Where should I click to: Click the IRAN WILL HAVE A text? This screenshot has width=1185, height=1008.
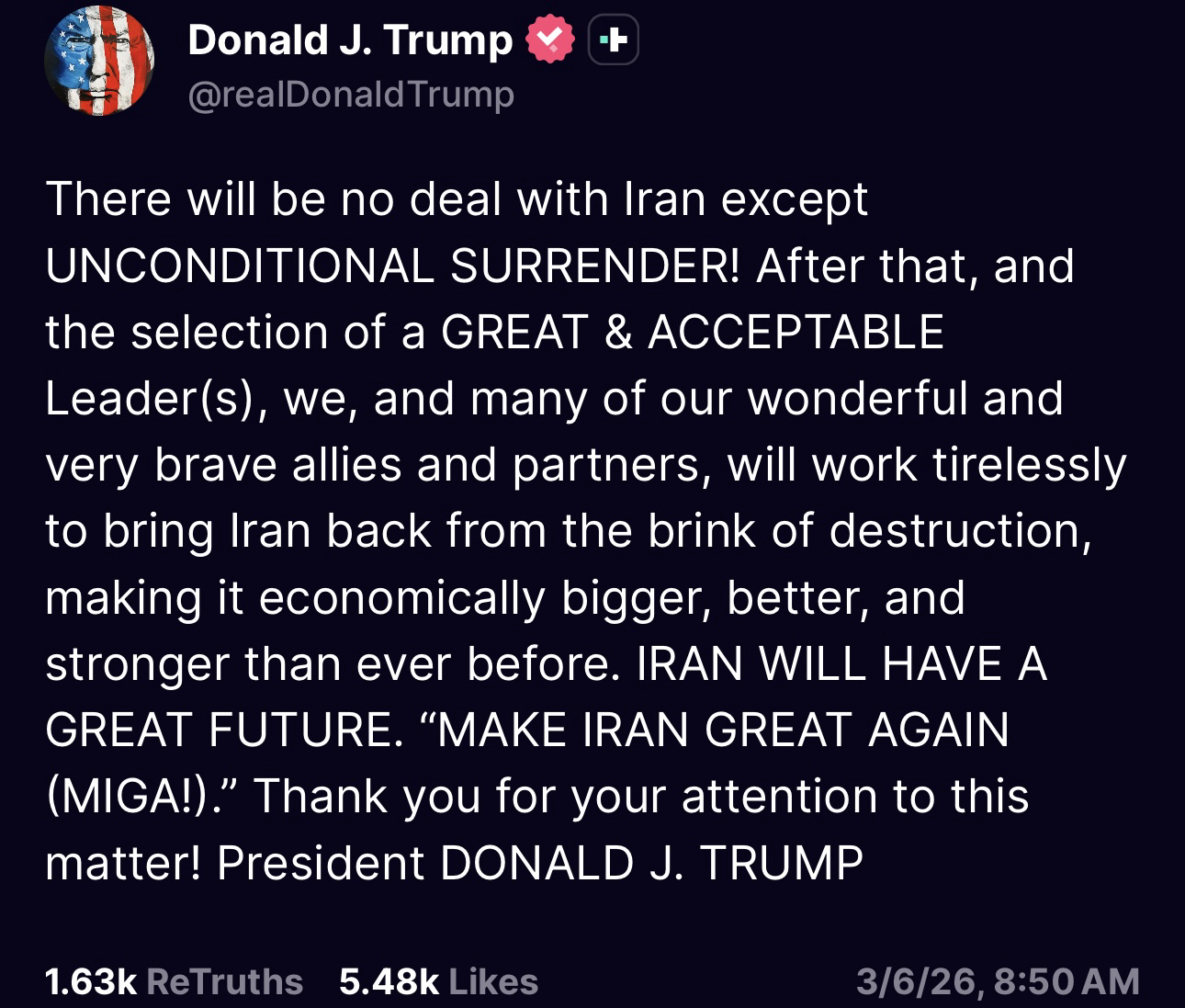(x=841, y=663)
